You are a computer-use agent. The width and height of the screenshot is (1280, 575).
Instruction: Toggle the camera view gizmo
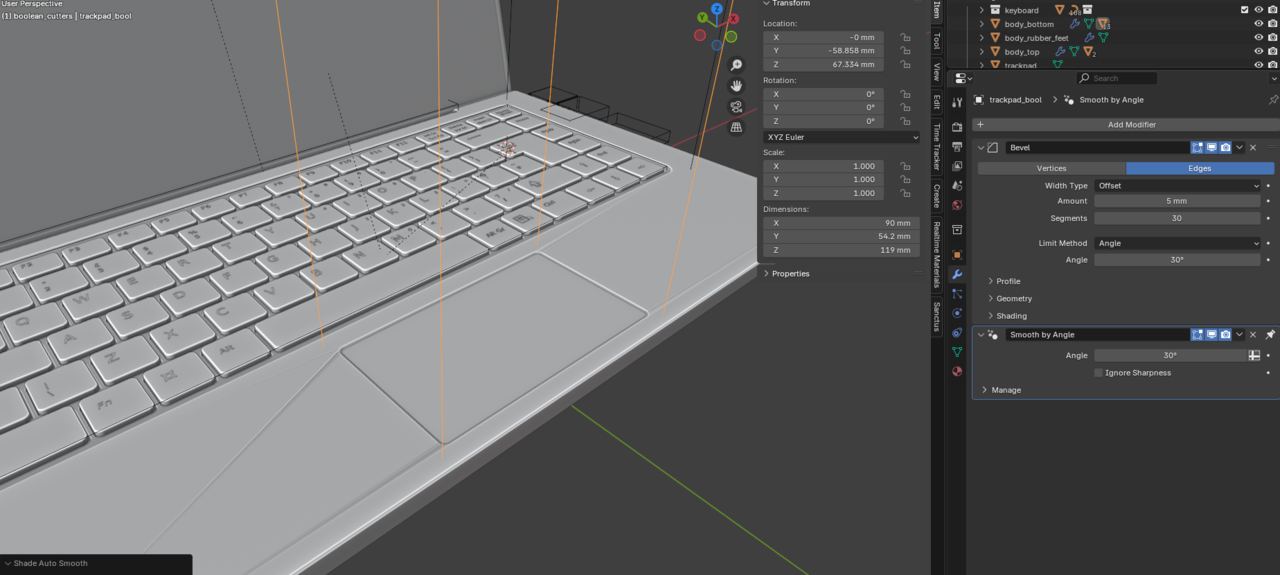[x=736, y=107]
